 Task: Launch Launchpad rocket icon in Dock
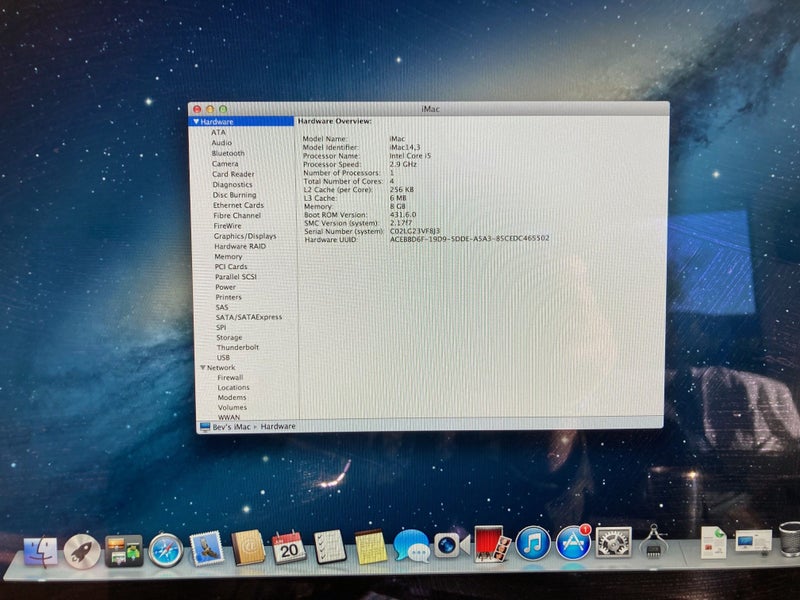coord(82,552)
